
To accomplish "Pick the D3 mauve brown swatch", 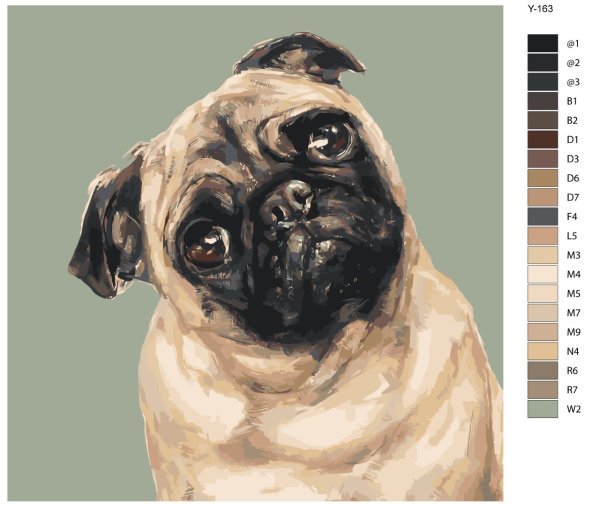I will click(x=542, y=158).
